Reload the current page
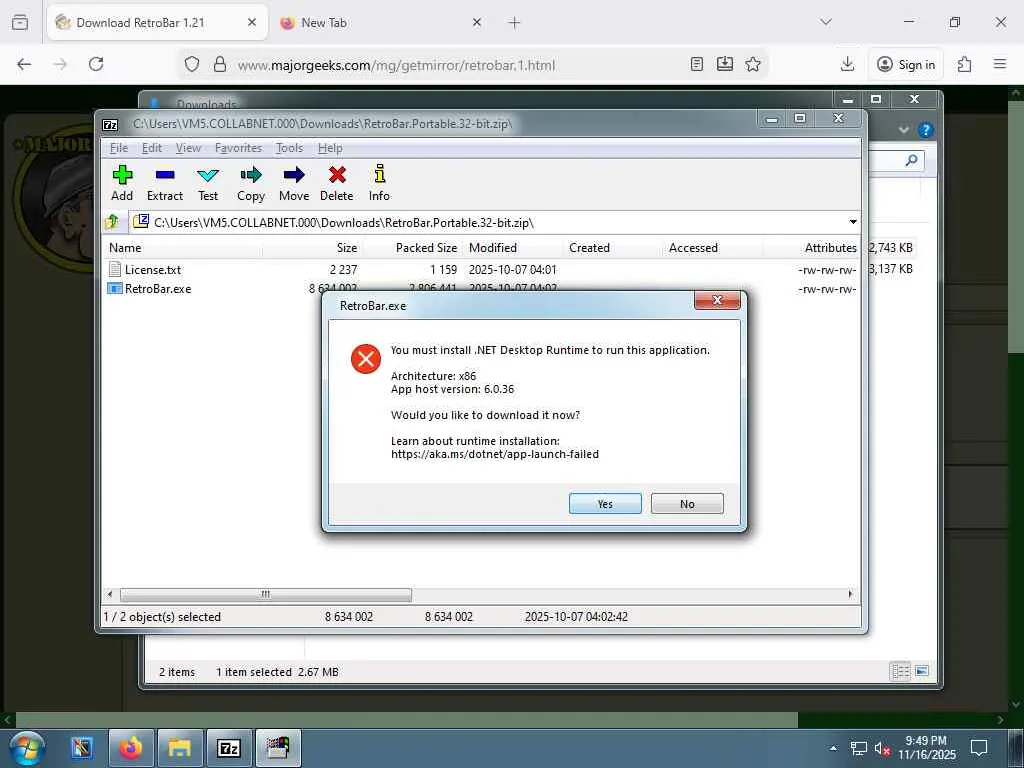The width and height of the screenshot is (1024, 768). tap(96, 64)
